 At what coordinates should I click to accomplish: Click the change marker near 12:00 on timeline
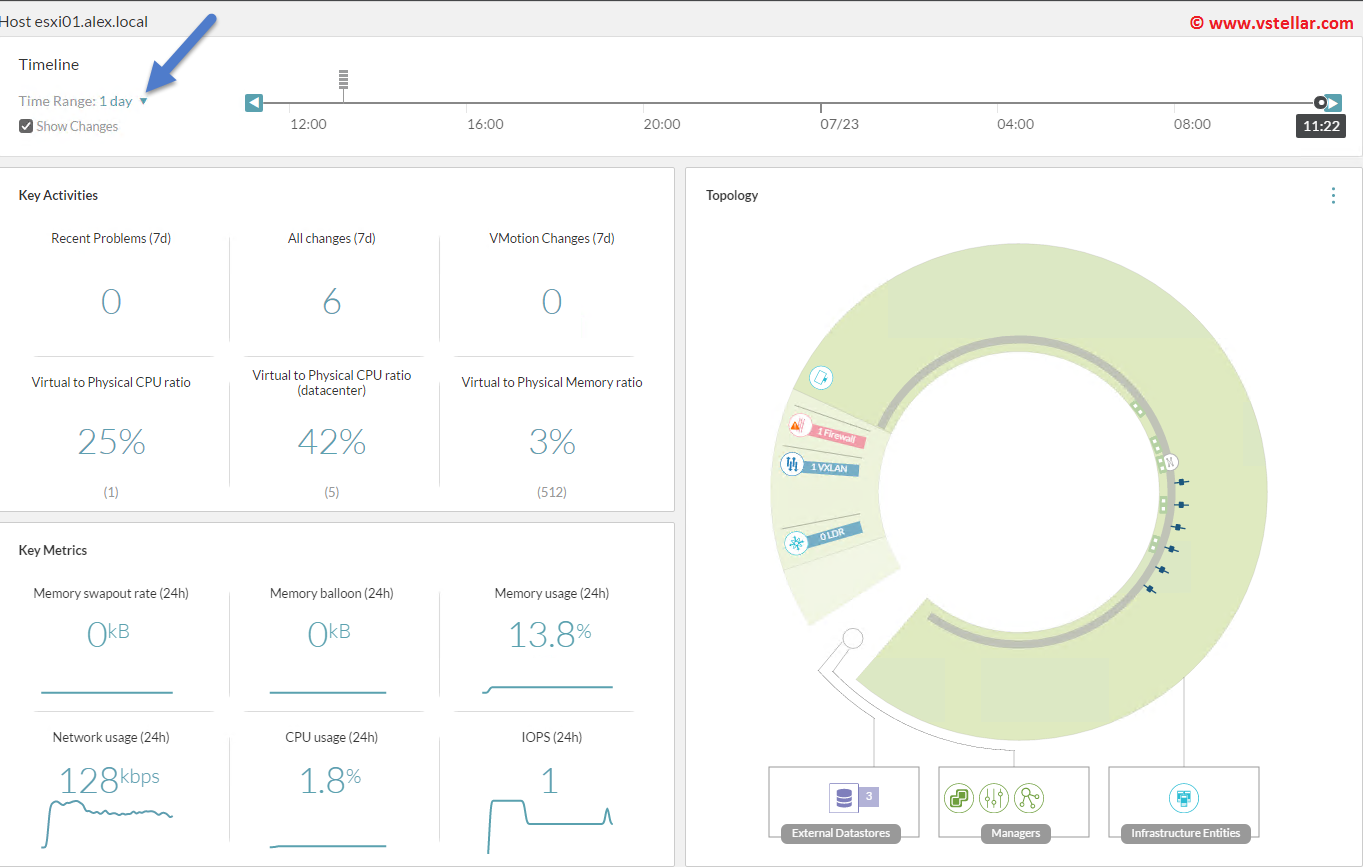343,79
